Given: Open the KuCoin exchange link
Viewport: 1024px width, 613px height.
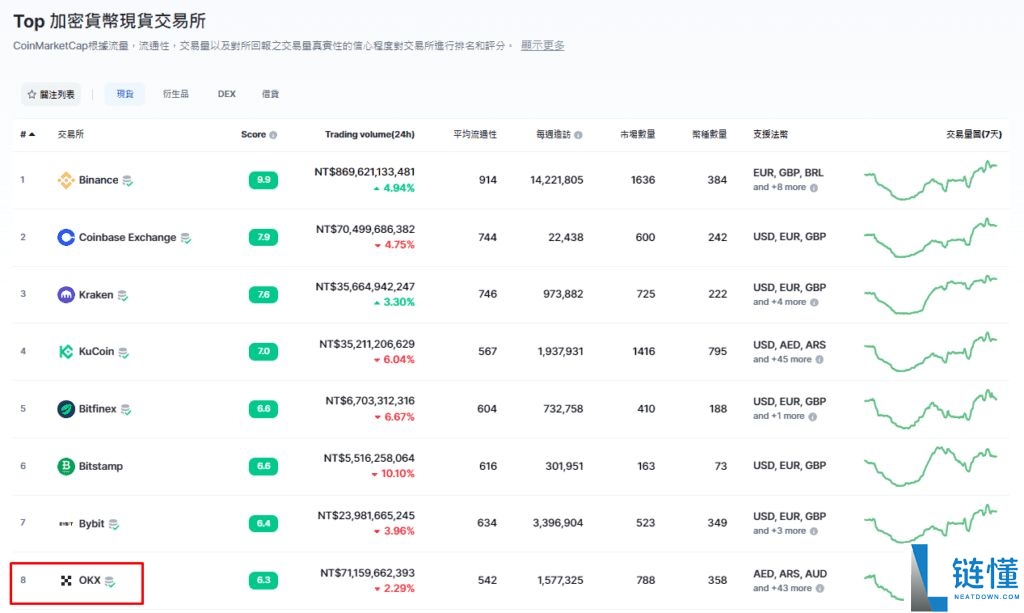Looking at the screenshot, I should click(97, 352).
